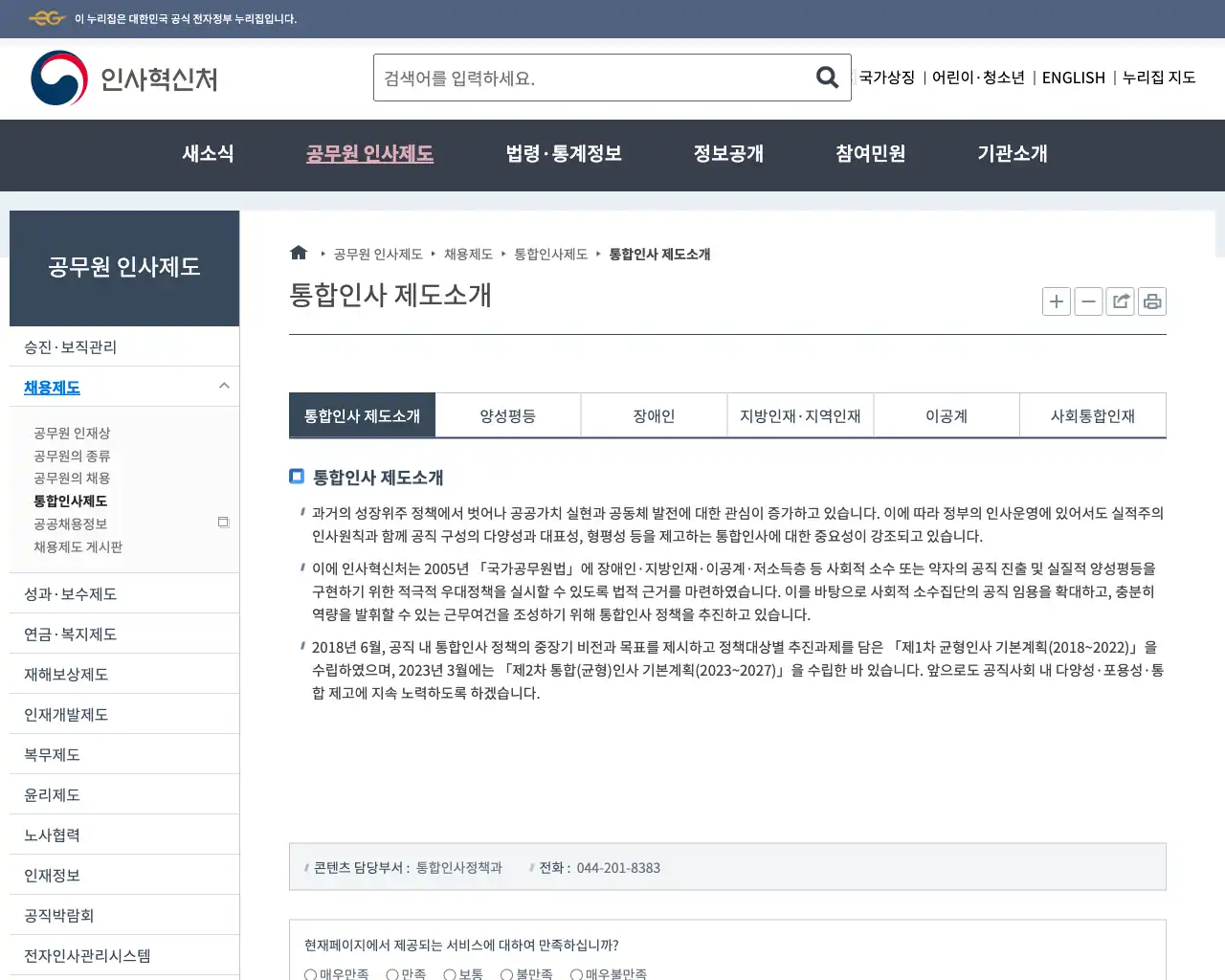Select the 보통 radio button
1225x980 pixels.
pos(449,974)
